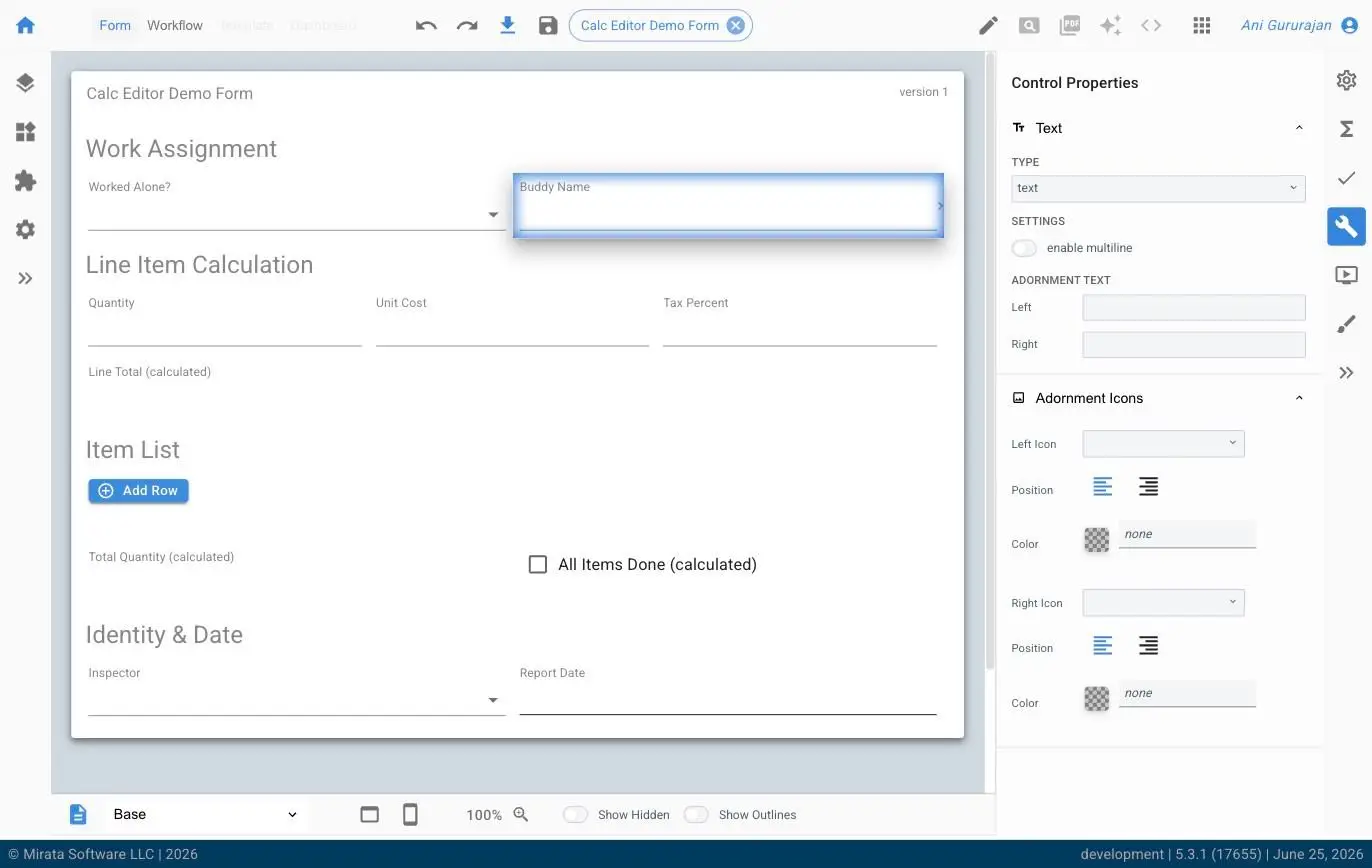Save the form with disk icon
1372x868 pixels.
548,25
